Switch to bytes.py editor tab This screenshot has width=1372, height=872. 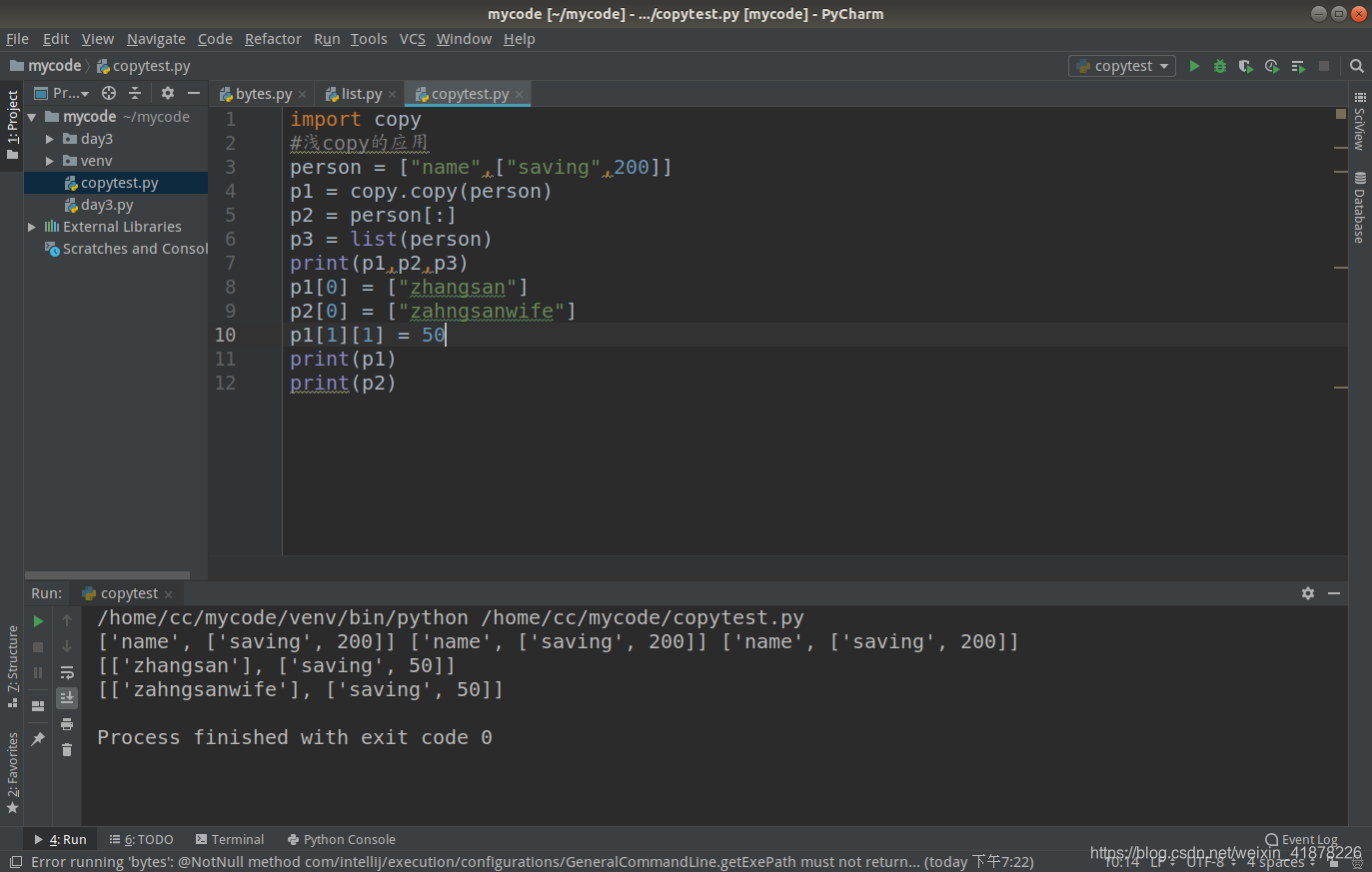coord(263,94)
